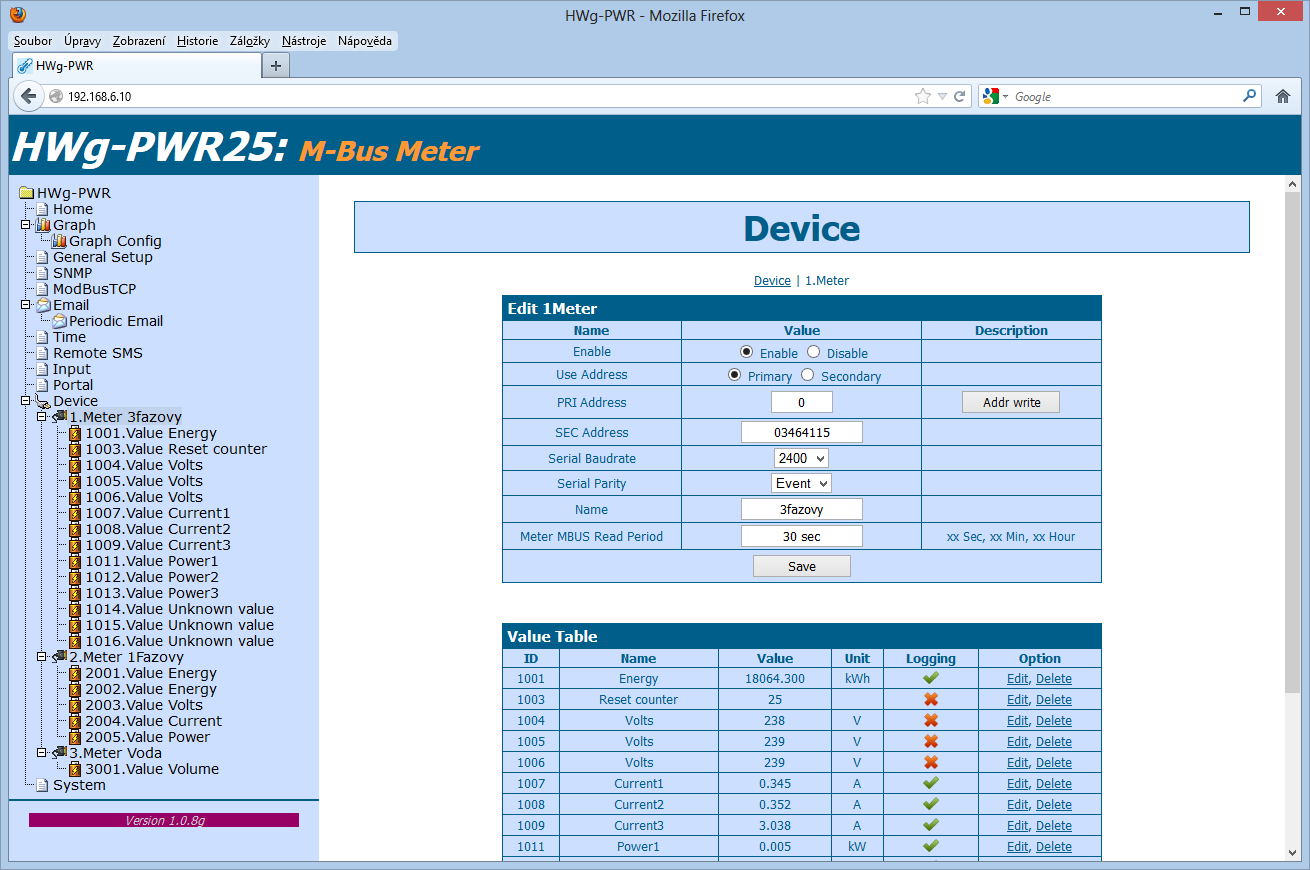Choose Secondary address radio button
Viewport: 1310px width, 870px height.
(808, 375)
